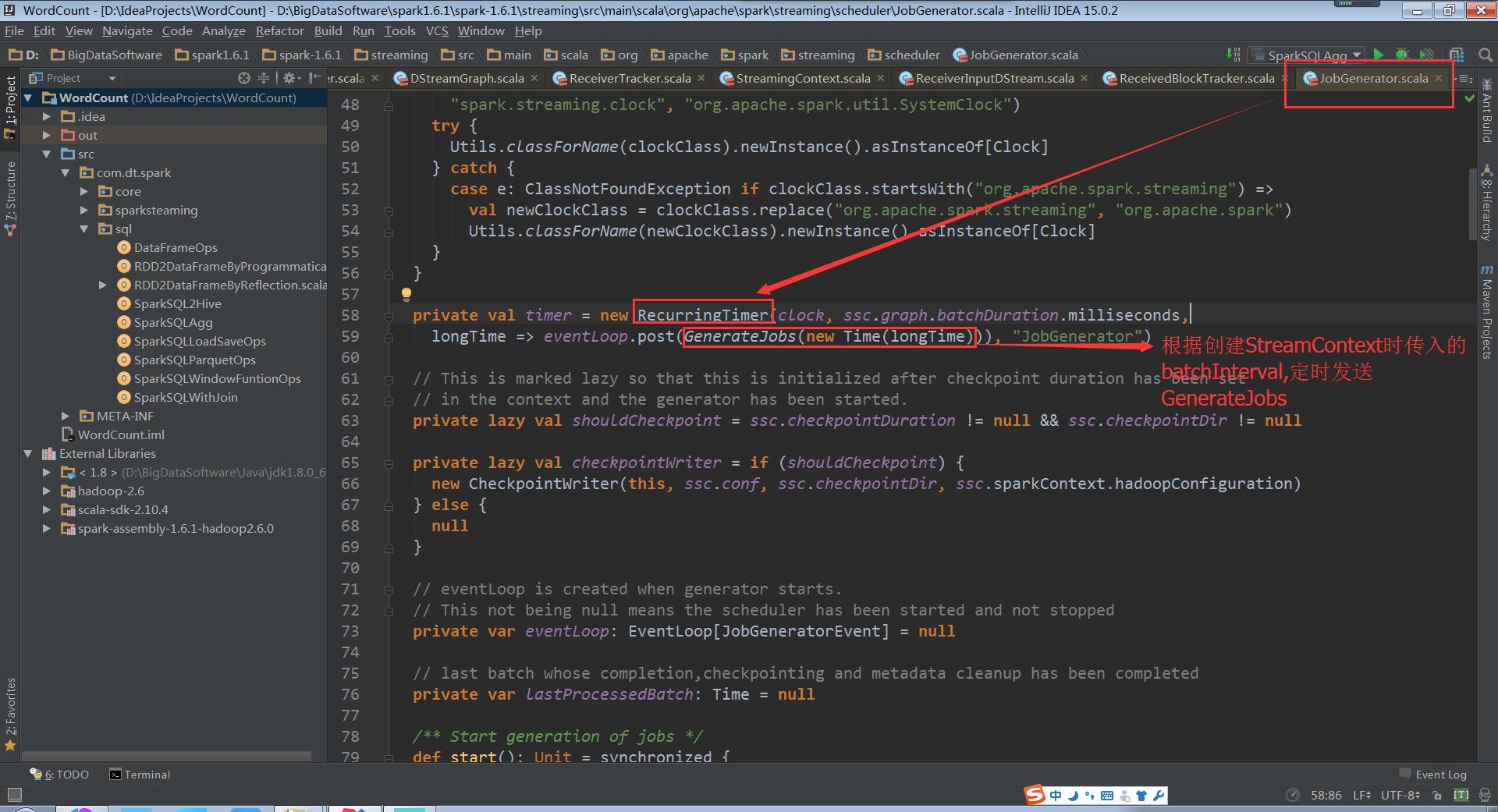Collapse all in Project panel header

click(x=264, y=78)
